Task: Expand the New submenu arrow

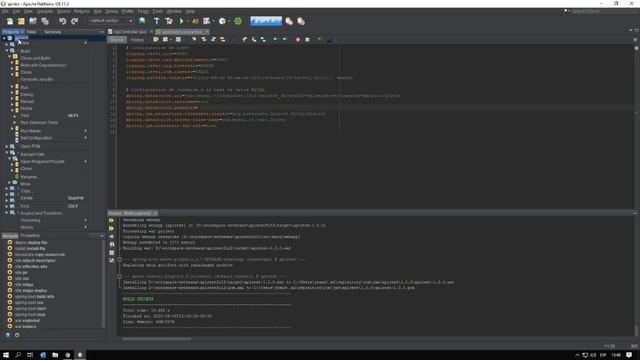Action: [x=85, y=43]
